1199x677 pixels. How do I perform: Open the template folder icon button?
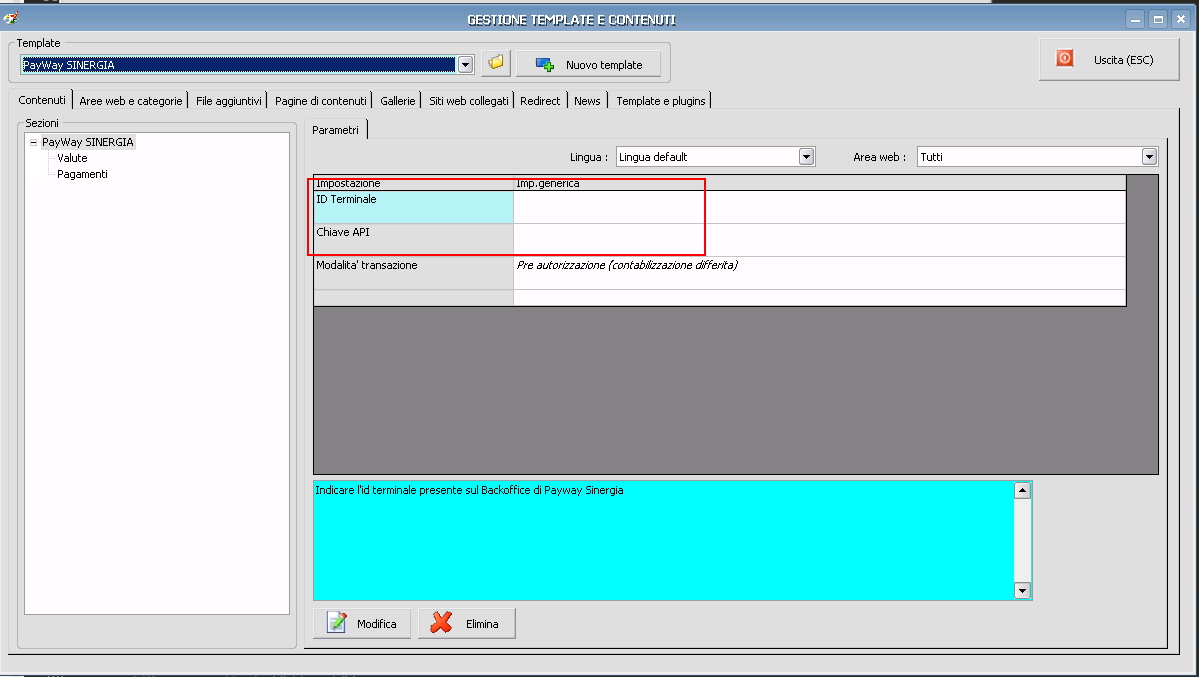pos(496,63)
